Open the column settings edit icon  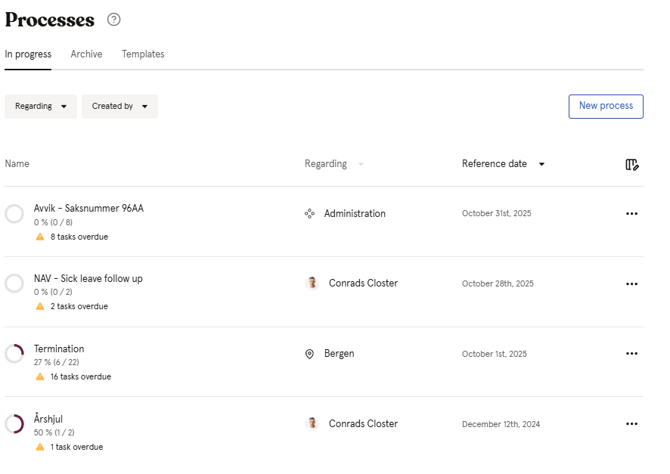click(631, 164)
